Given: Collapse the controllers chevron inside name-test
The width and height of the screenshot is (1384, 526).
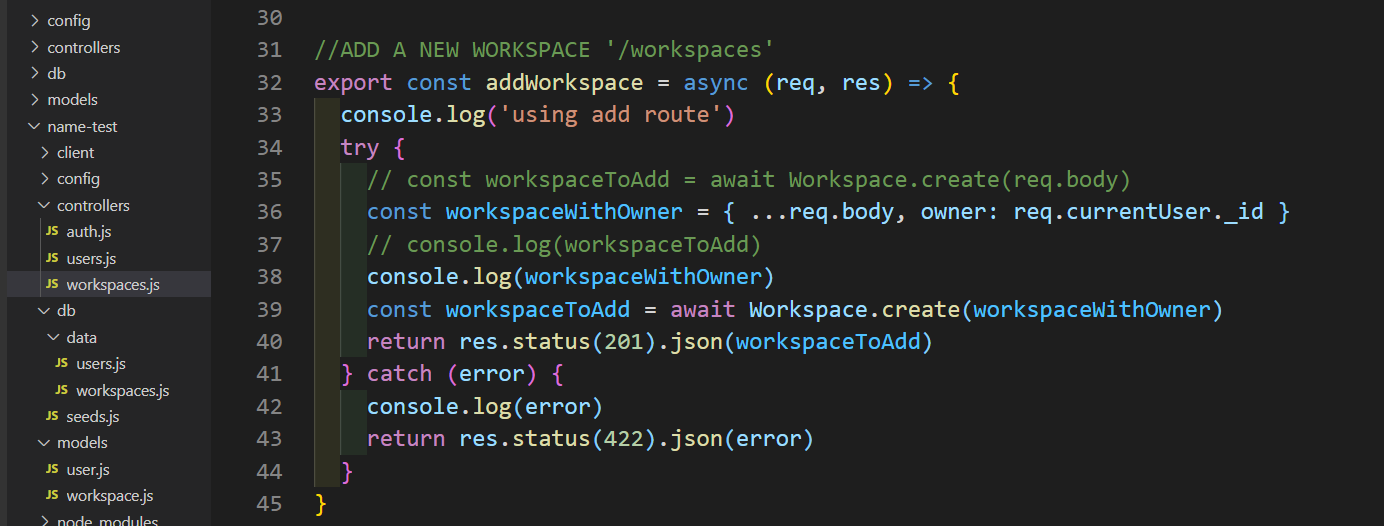Looking at the screenshot, I should pyautogui.click(x=44, y=206).
